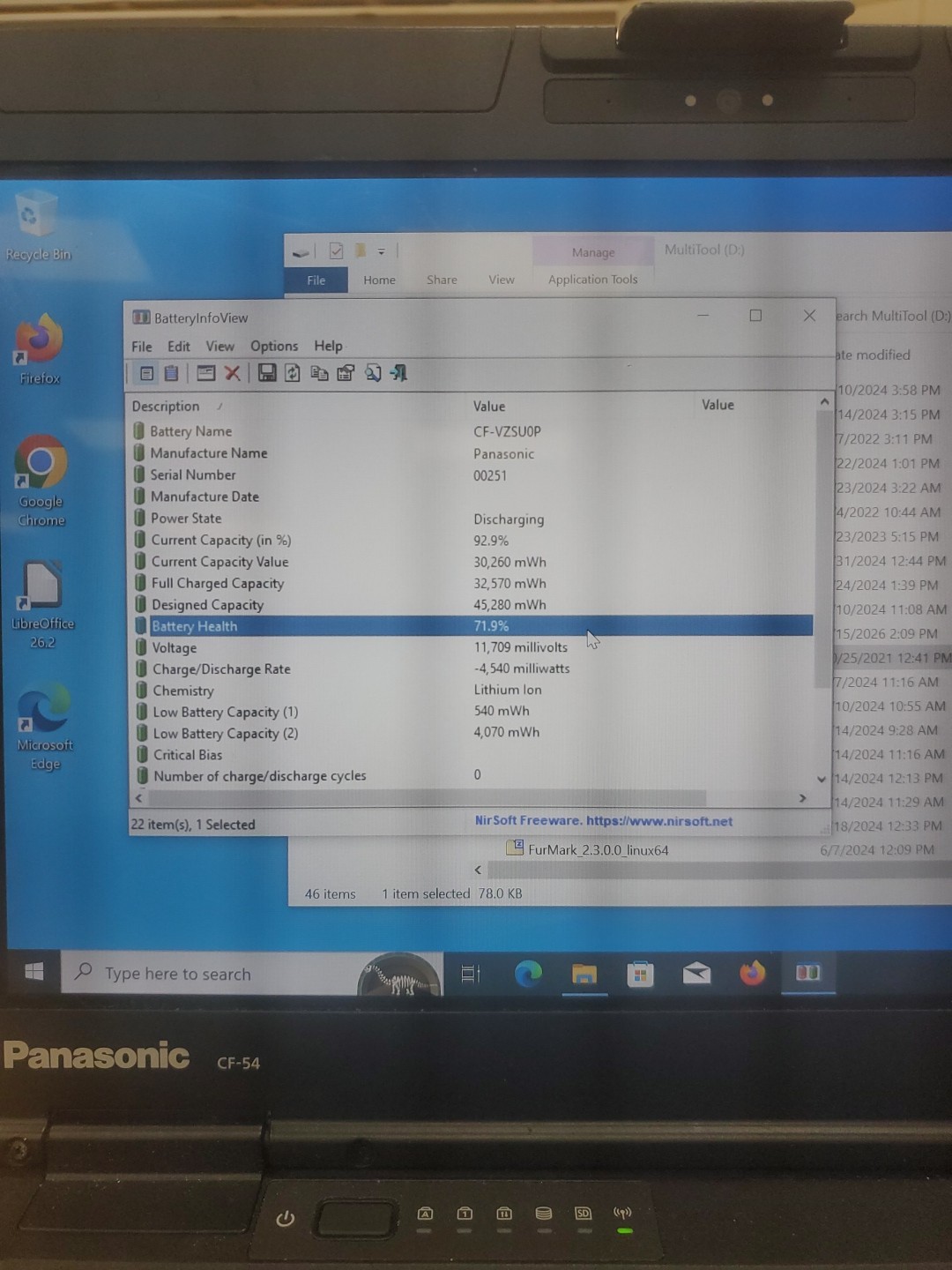952x1270 pixels.
Task: Click the CF-VZSU0P battery name value
Action: tap(507, 432)
